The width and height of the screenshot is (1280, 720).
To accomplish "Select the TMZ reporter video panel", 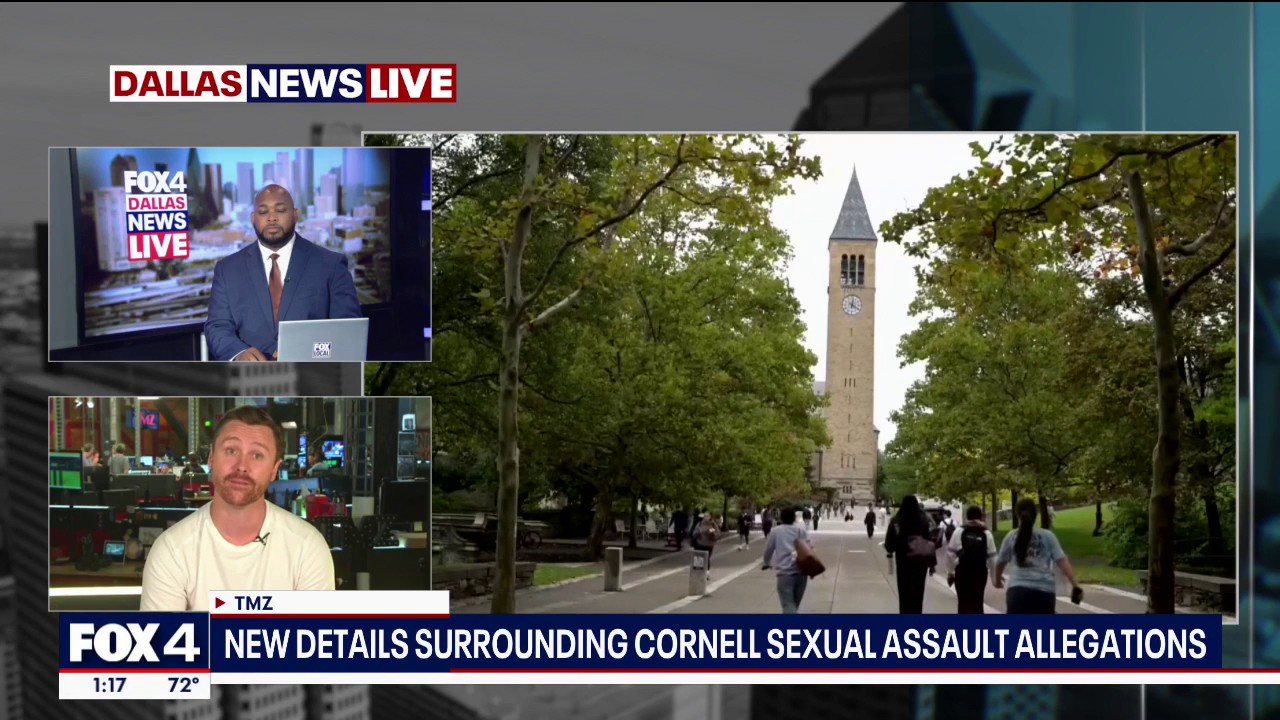I will 240,504.
